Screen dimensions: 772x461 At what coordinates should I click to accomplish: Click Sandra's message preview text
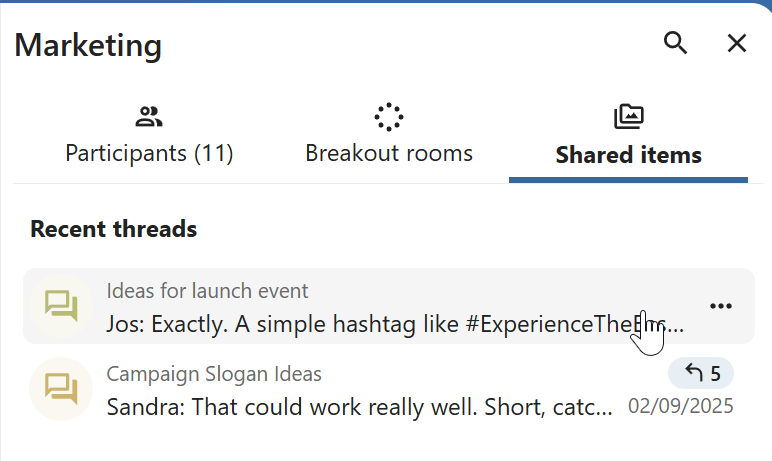360,407
